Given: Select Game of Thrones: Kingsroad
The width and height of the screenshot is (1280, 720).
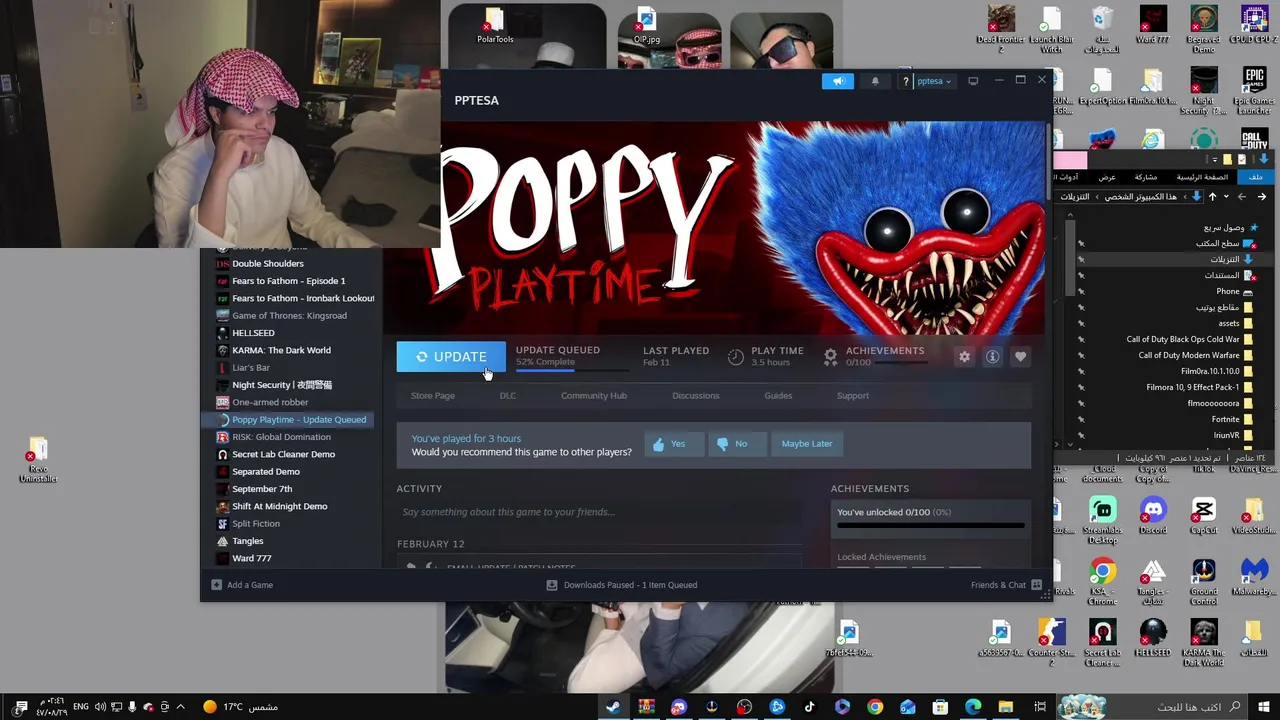Looking at the screenshot, I should 291,316.
